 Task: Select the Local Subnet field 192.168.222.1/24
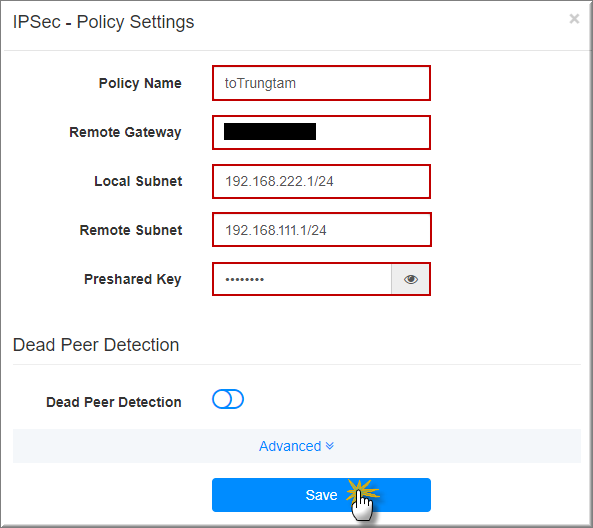pyautogui.click(x=321, y=181)
